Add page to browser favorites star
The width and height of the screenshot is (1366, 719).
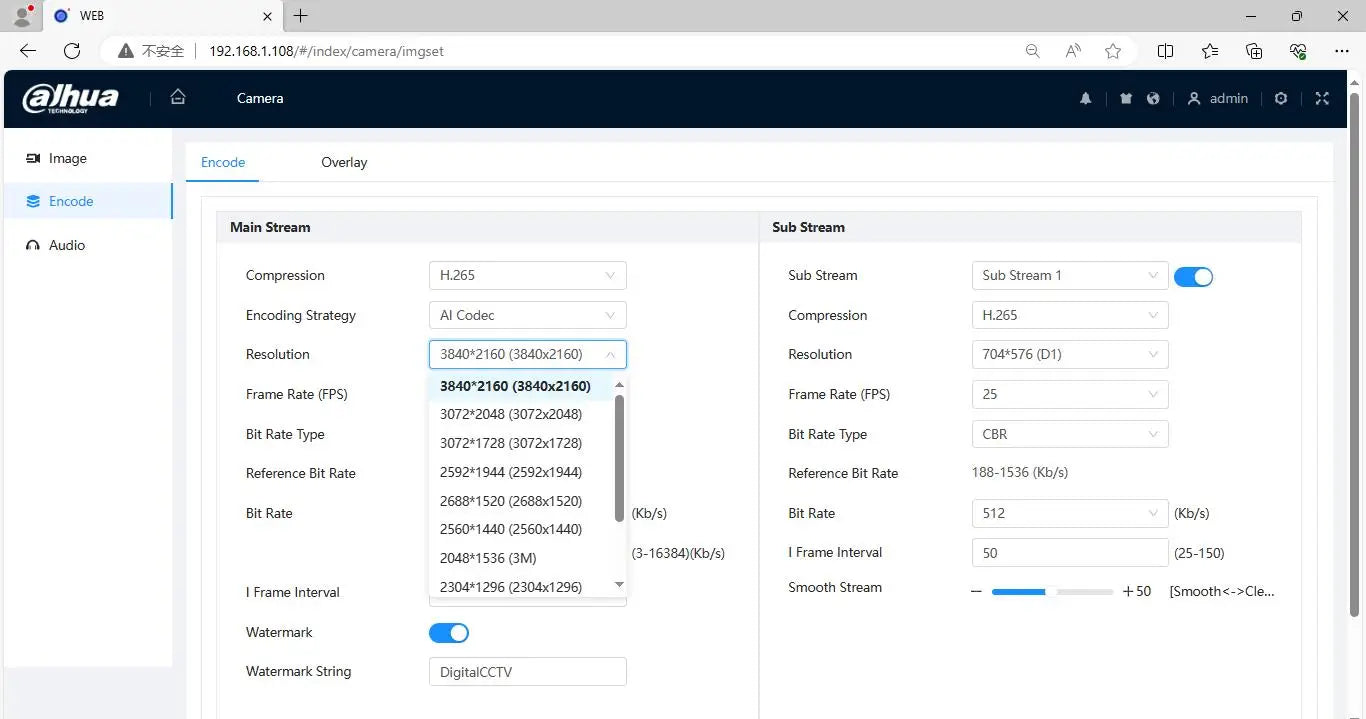click(1113, 51)
